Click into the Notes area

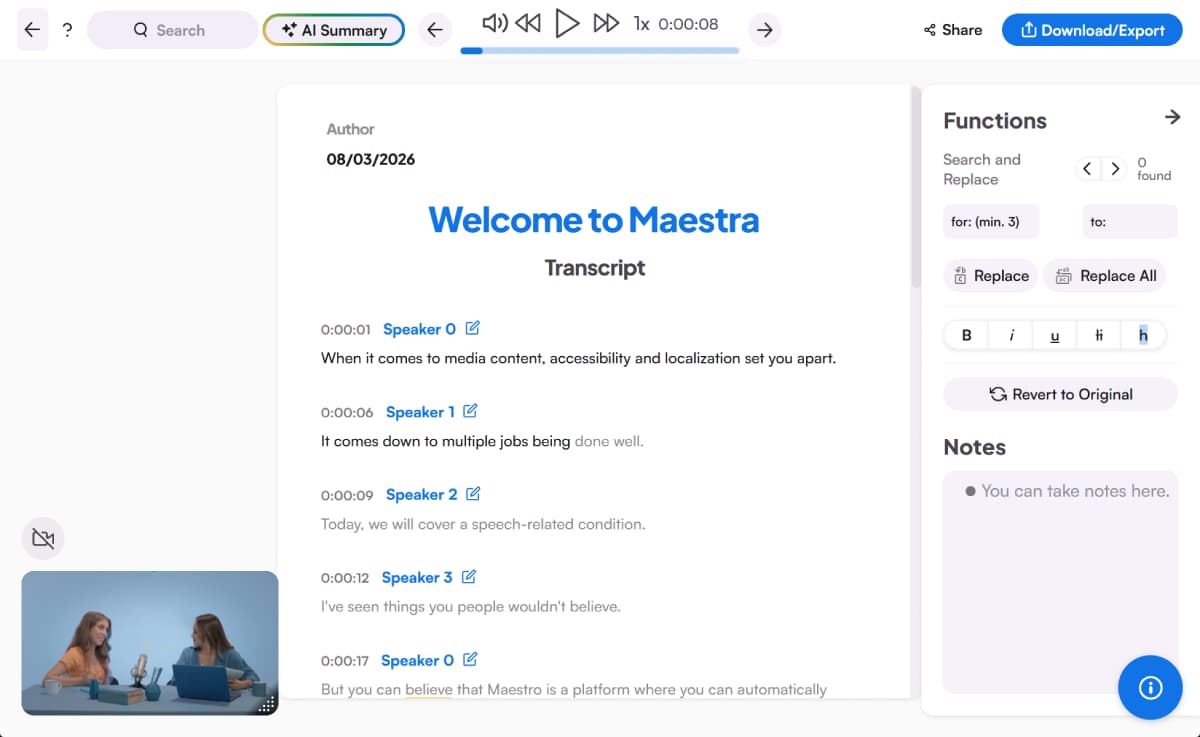[x=1061, y=582]
